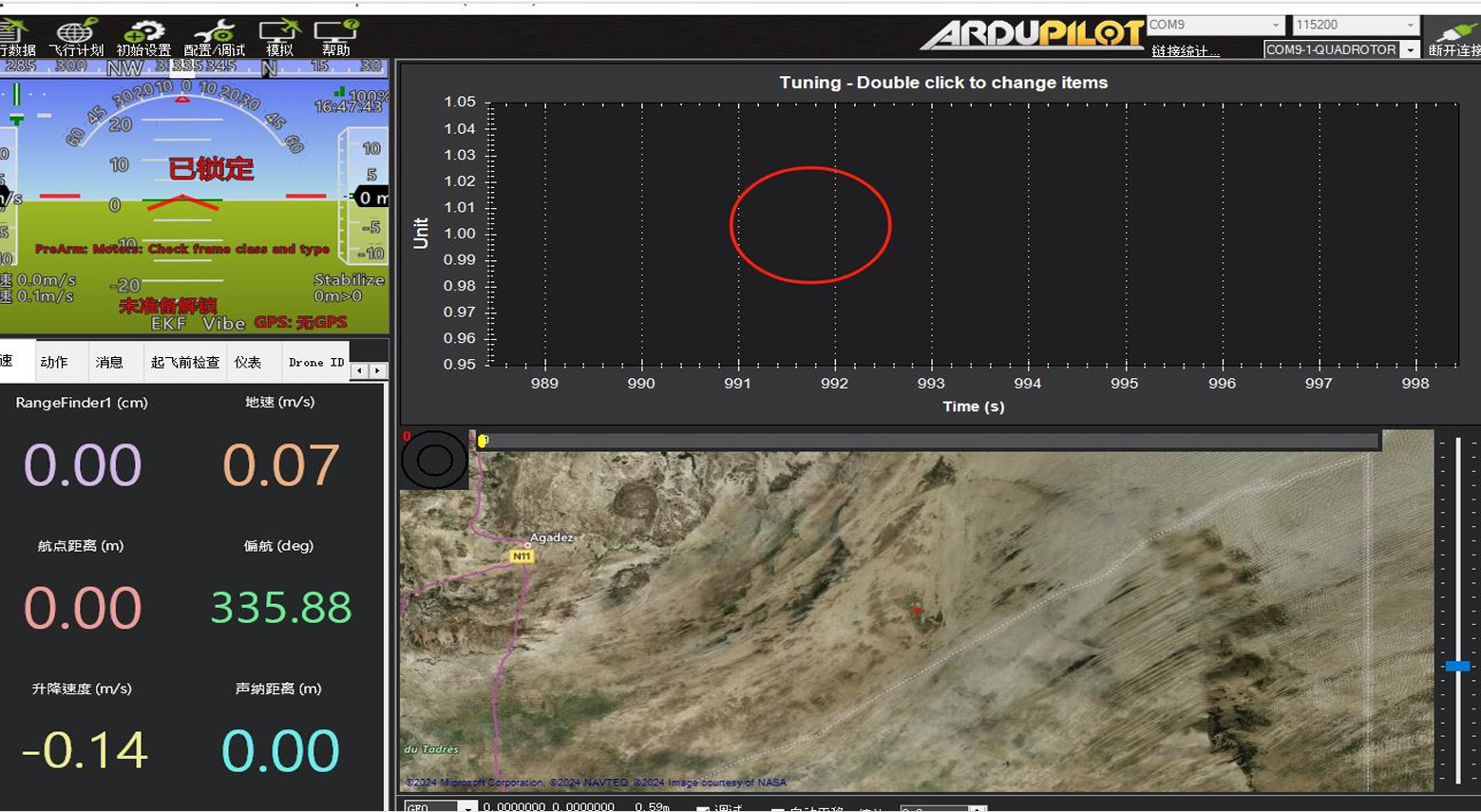Open the 飞行数据 flight data screen
This screenshot has height=812, width=1481.
16,37
